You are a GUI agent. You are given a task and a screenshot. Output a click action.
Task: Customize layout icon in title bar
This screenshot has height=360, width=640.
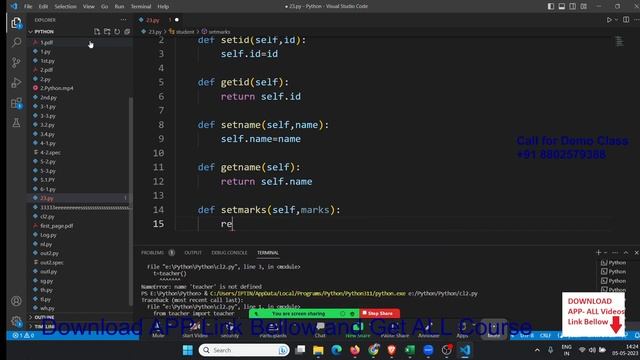click(x=584, y=6)
